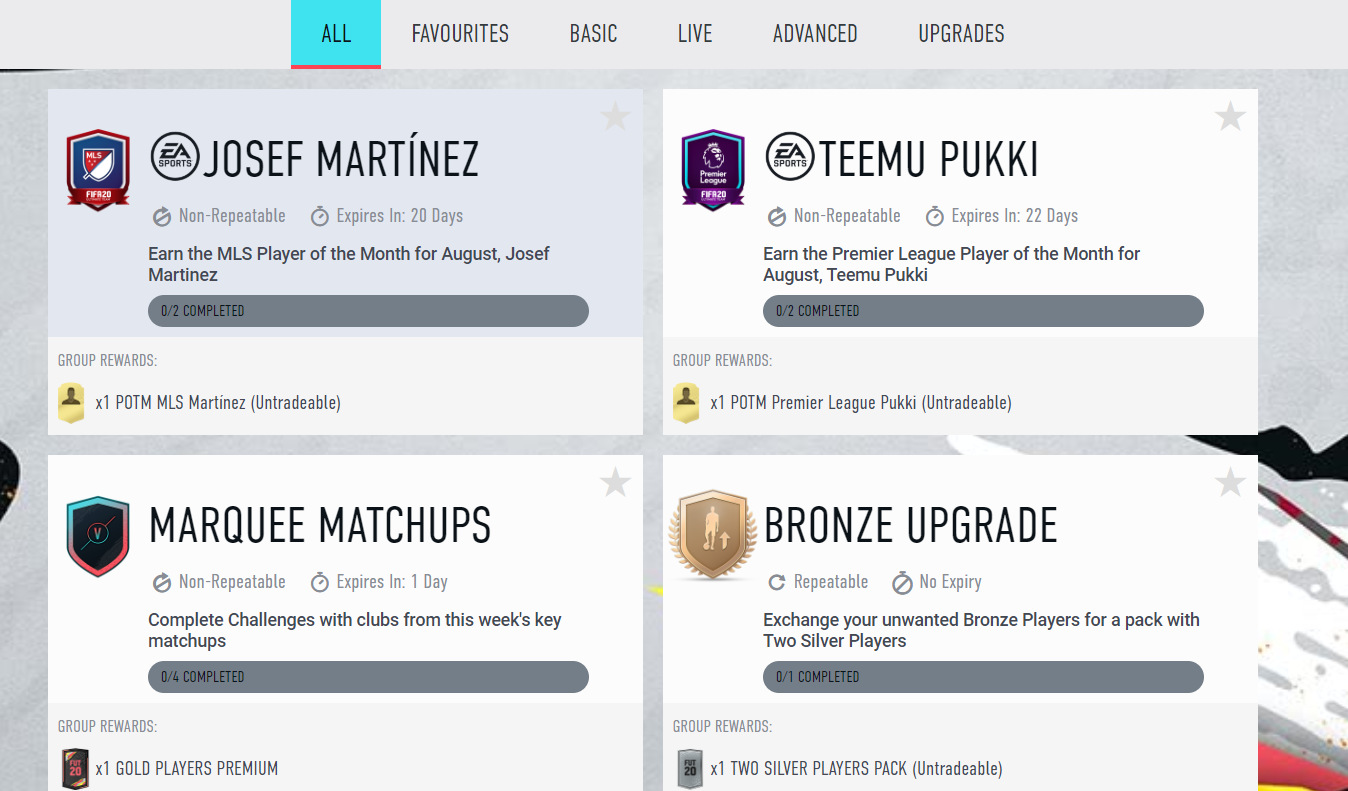Click the Bronze Upgrade 0/1 completed progress bar
The width and height of the screenshot is (1348, 791).
click(983, 677)
